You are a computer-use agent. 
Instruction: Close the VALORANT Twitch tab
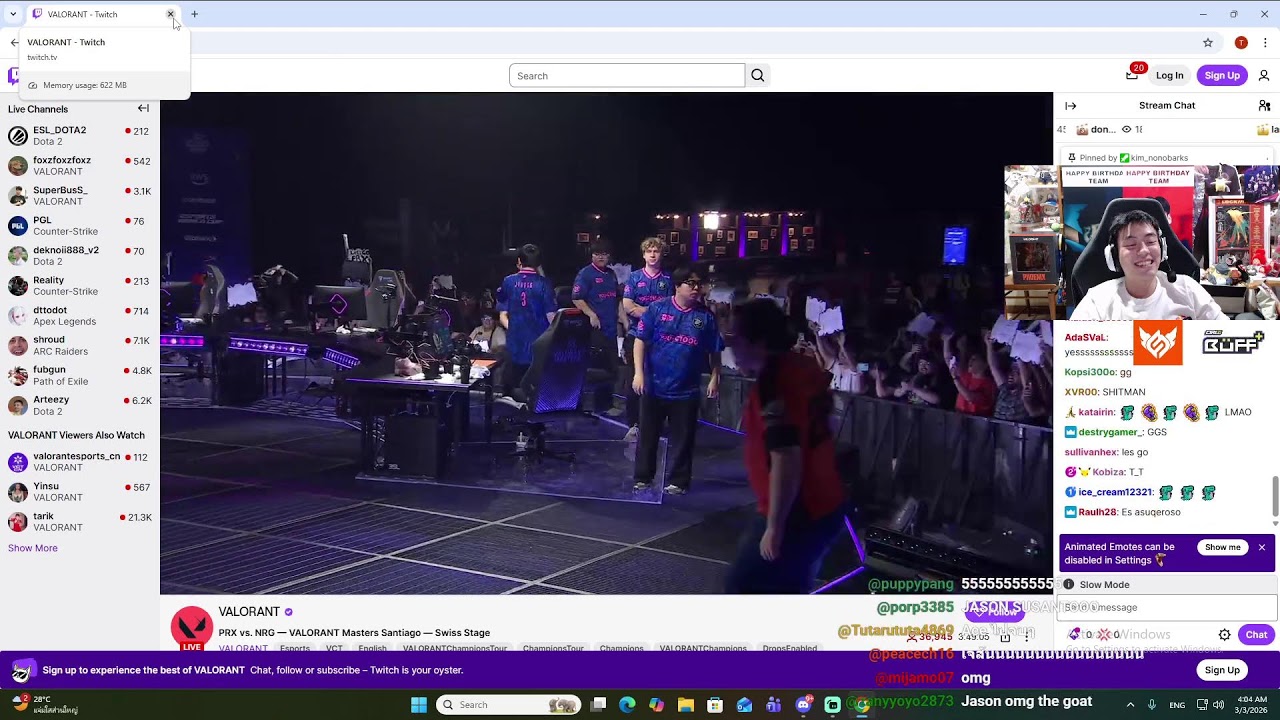[x=170, y=14]
